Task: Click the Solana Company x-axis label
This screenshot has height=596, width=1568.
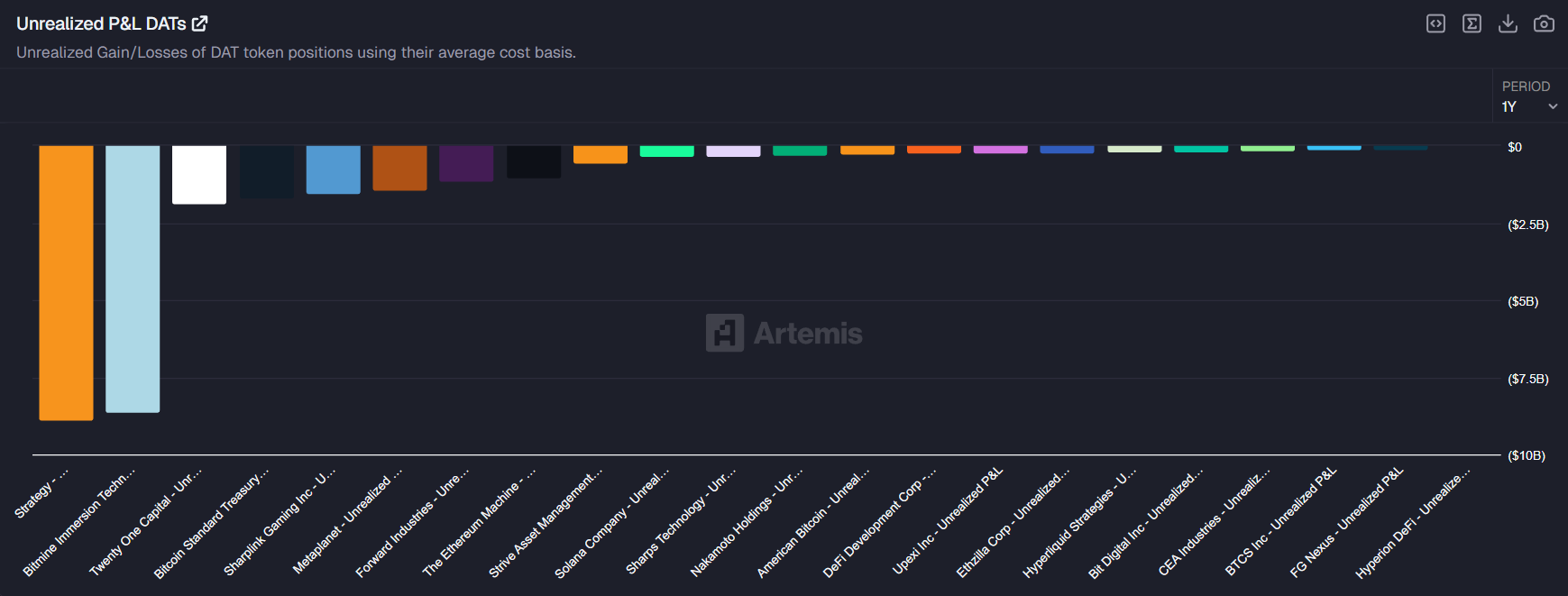Action: coord(610,525)
